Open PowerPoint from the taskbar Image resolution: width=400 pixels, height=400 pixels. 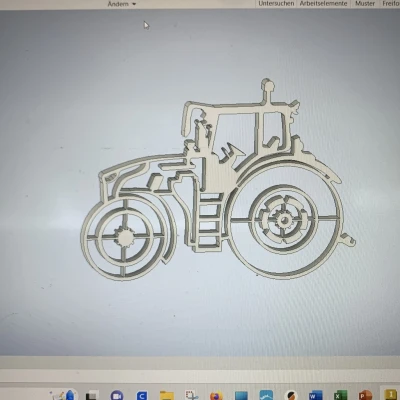tap(365, 395)
